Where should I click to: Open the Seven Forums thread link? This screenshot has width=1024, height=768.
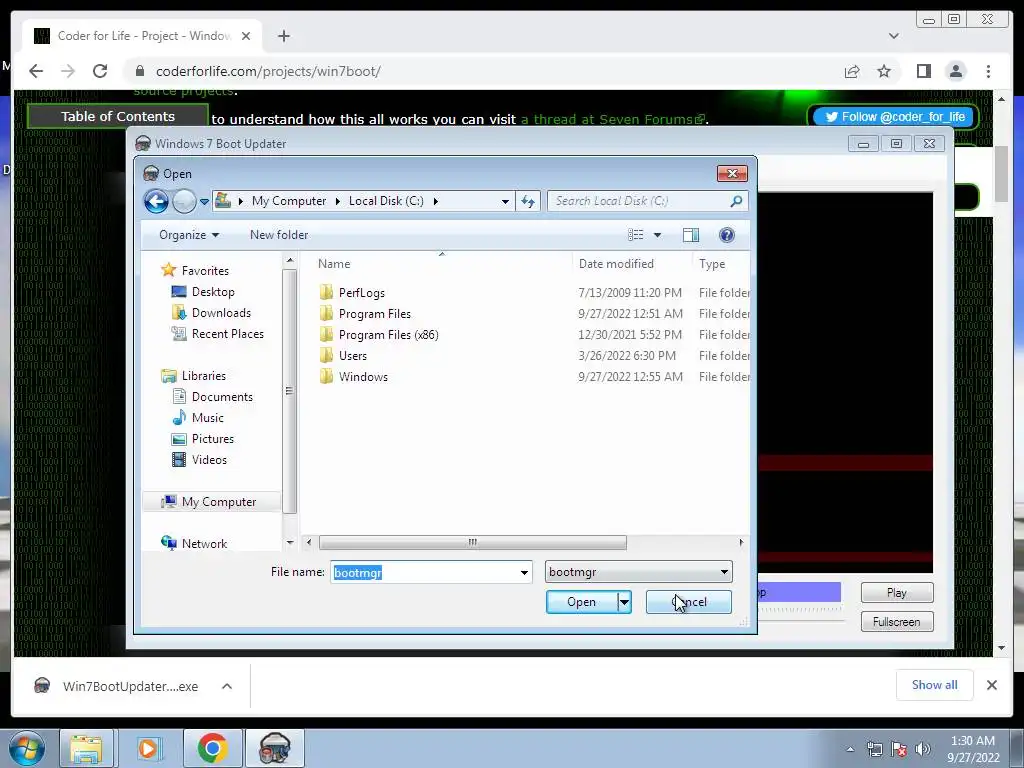(613, 119)
